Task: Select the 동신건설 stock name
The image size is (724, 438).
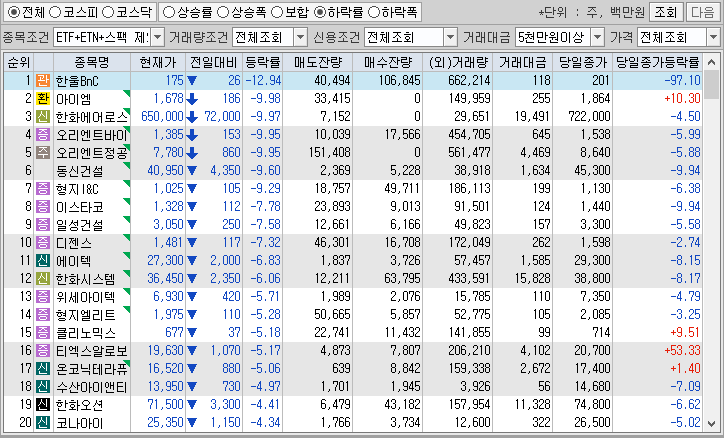Action: click(79, 171)
